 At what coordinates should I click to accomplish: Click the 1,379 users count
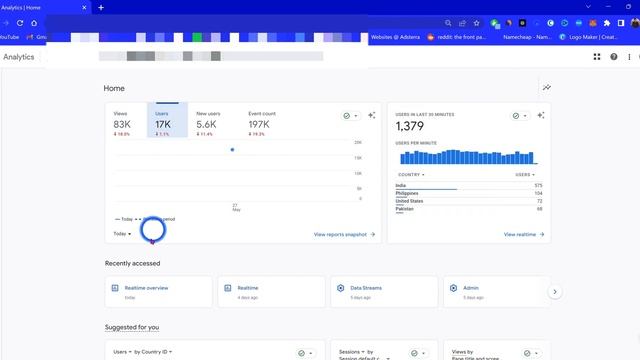[409, 126]
